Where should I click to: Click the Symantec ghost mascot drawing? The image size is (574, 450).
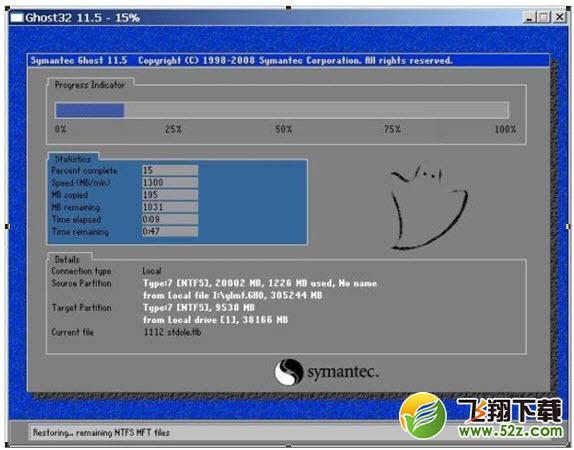(x=429, y=207)
